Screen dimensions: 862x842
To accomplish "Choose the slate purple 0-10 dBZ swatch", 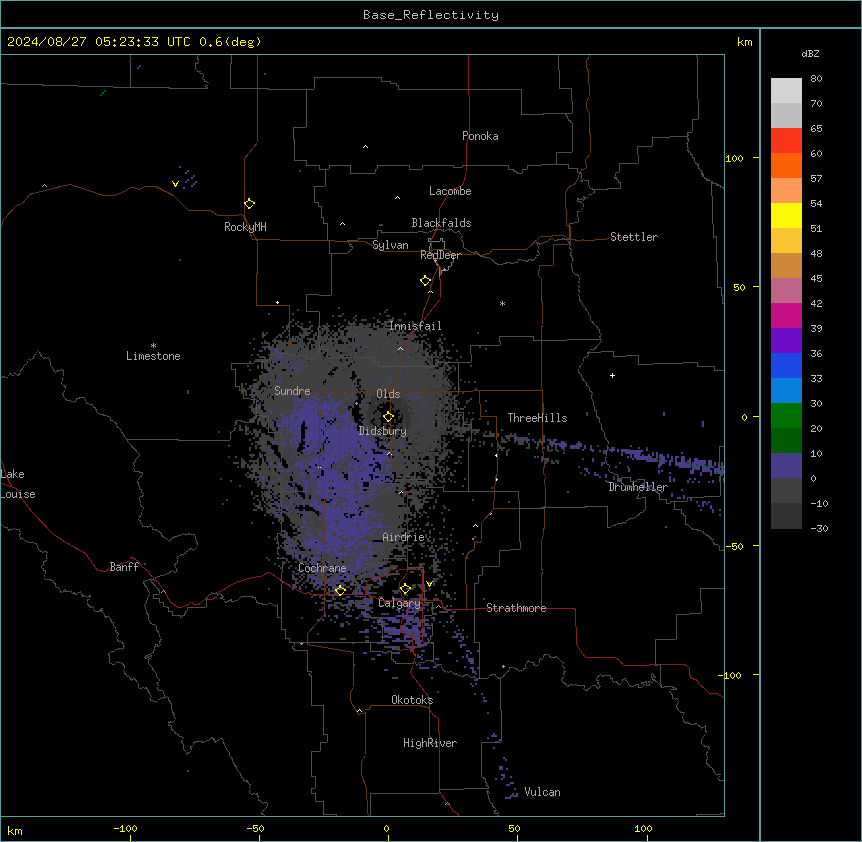I will click(x=786, y=466).
